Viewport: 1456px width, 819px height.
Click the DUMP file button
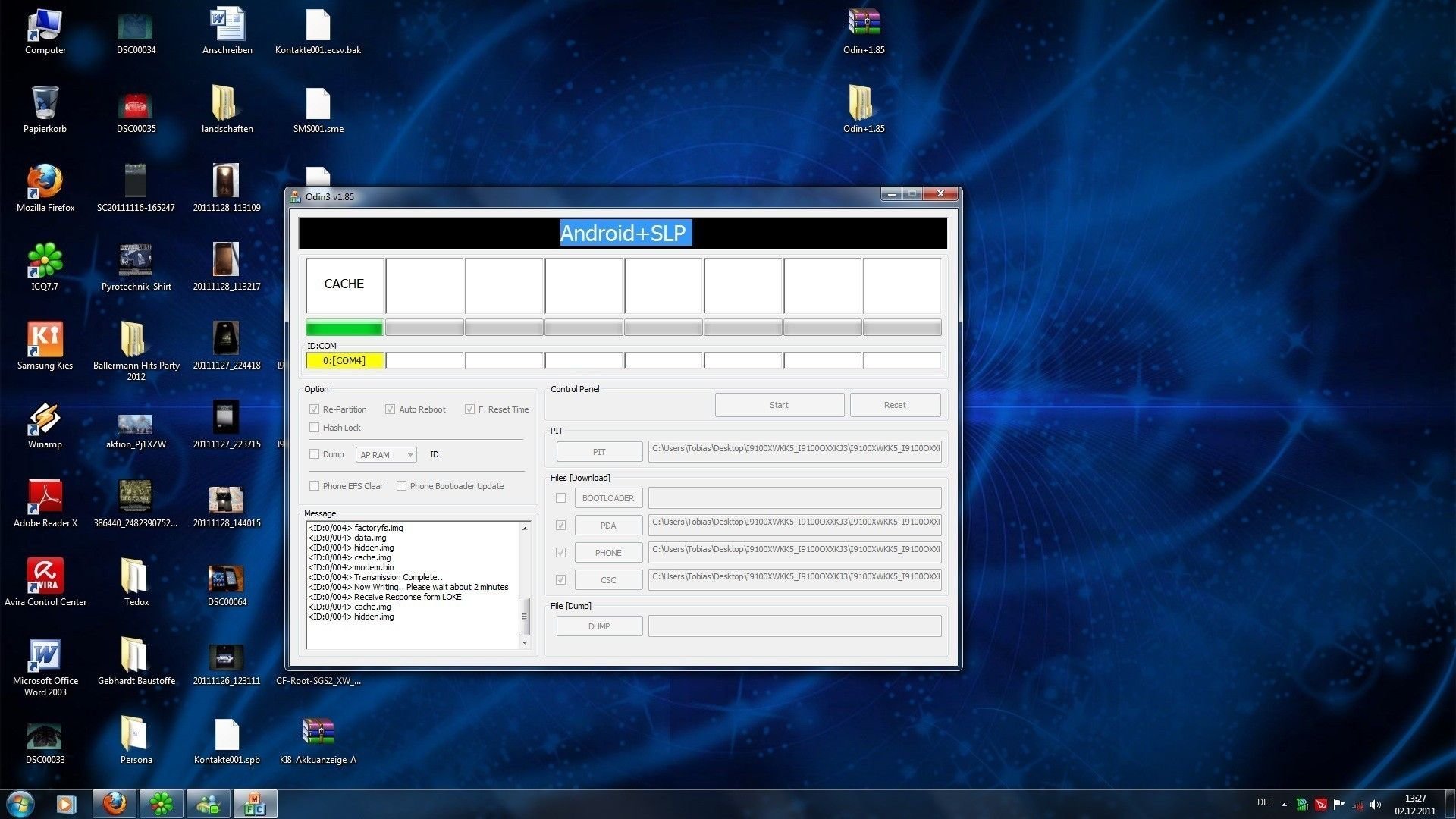[x=599, y=626]
